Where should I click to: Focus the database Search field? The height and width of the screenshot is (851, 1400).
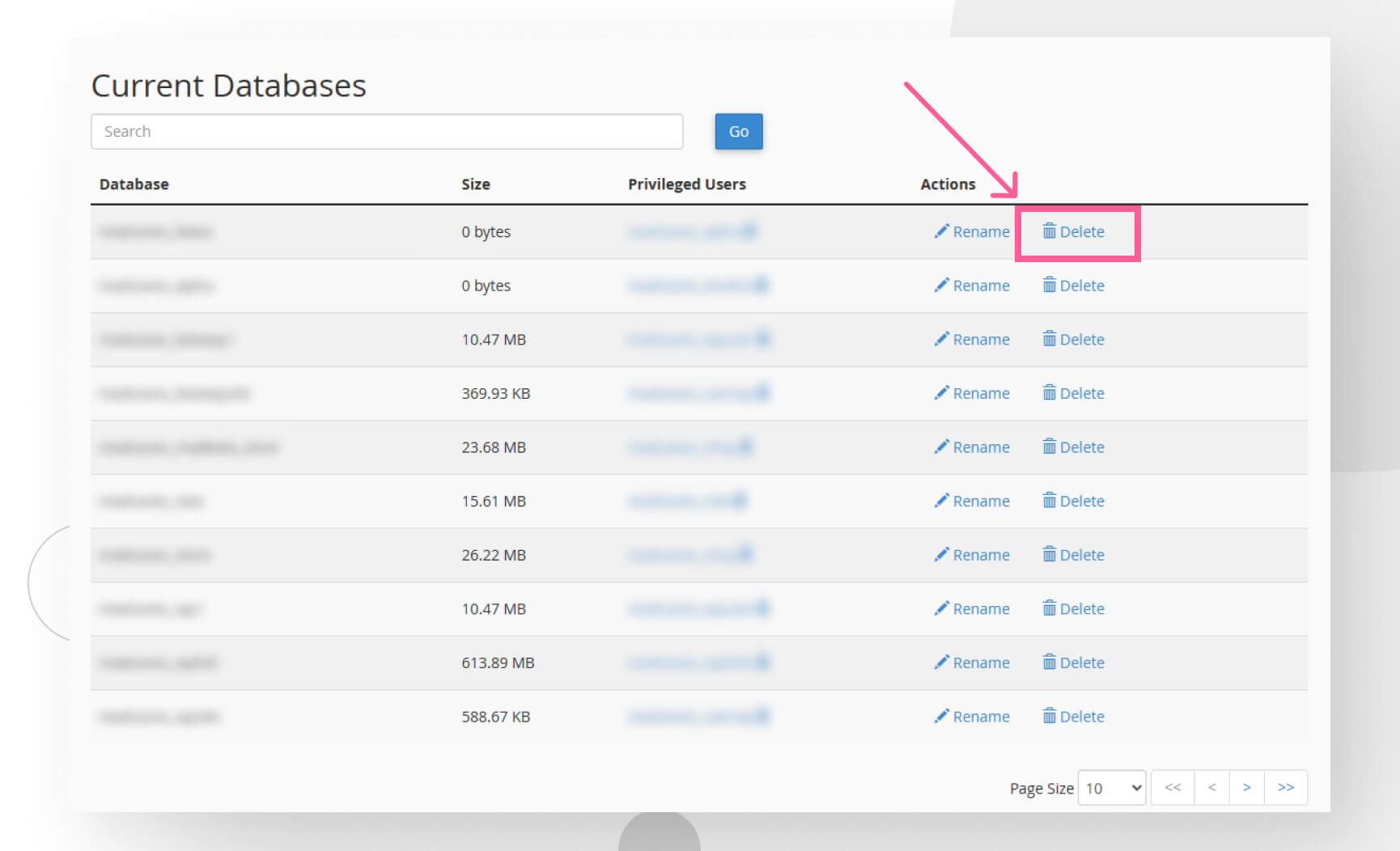click(387, 132)
